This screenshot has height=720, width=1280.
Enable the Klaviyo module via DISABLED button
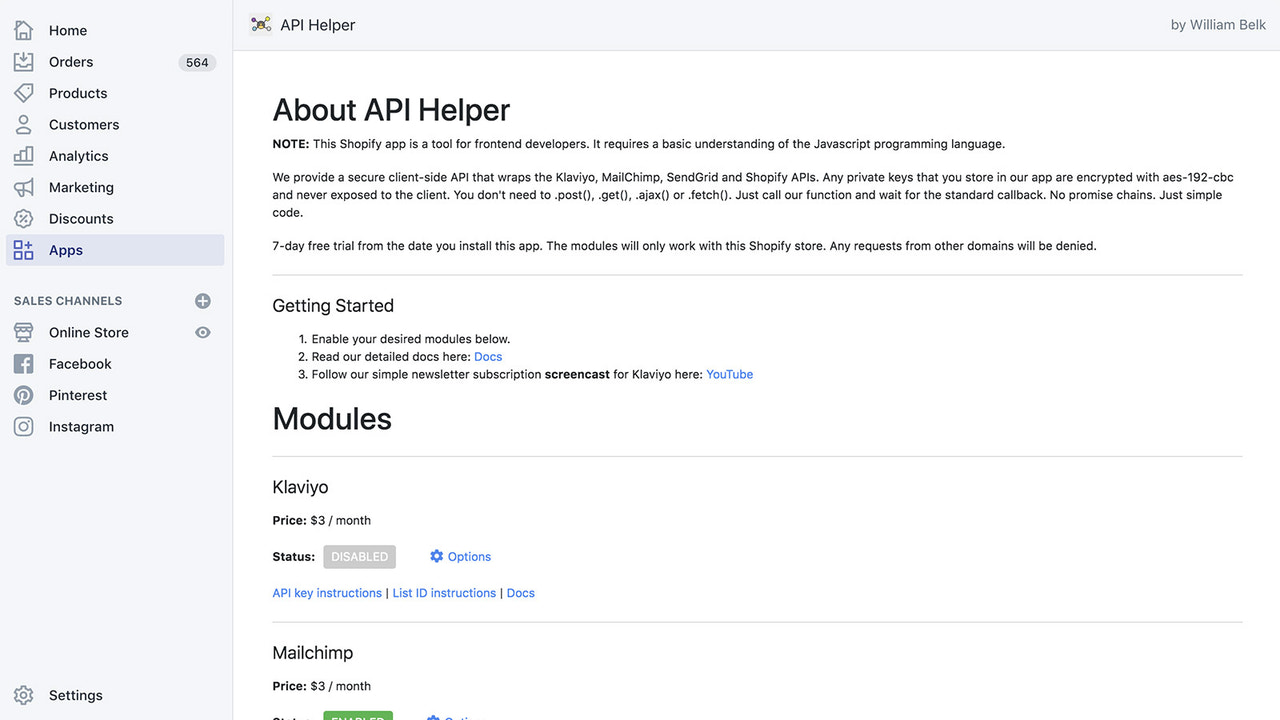pos(359,557)
